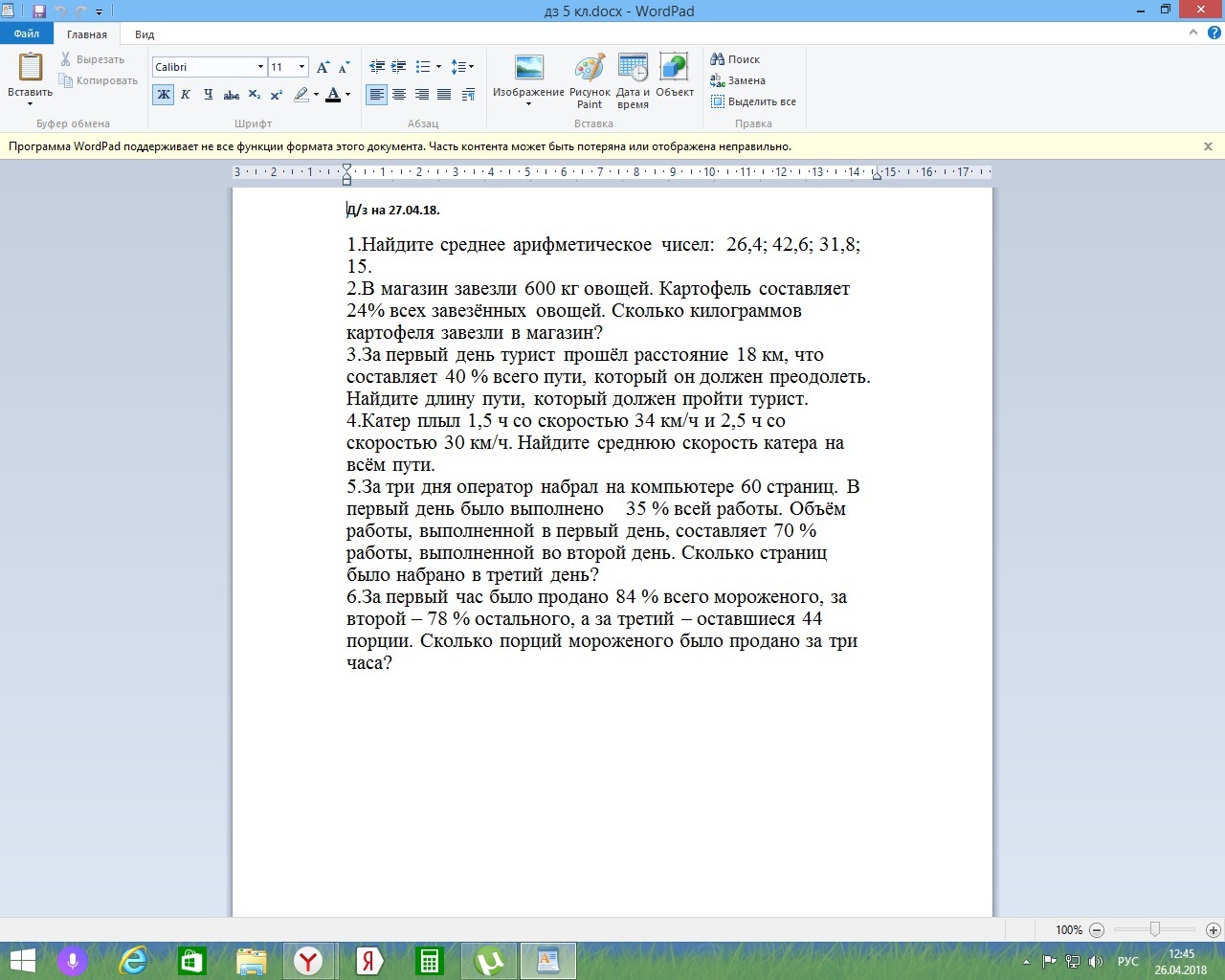Image resolution: width=1225 pixels, height=980 pixels.
Task: Apply the font text color
Action: 333,95
